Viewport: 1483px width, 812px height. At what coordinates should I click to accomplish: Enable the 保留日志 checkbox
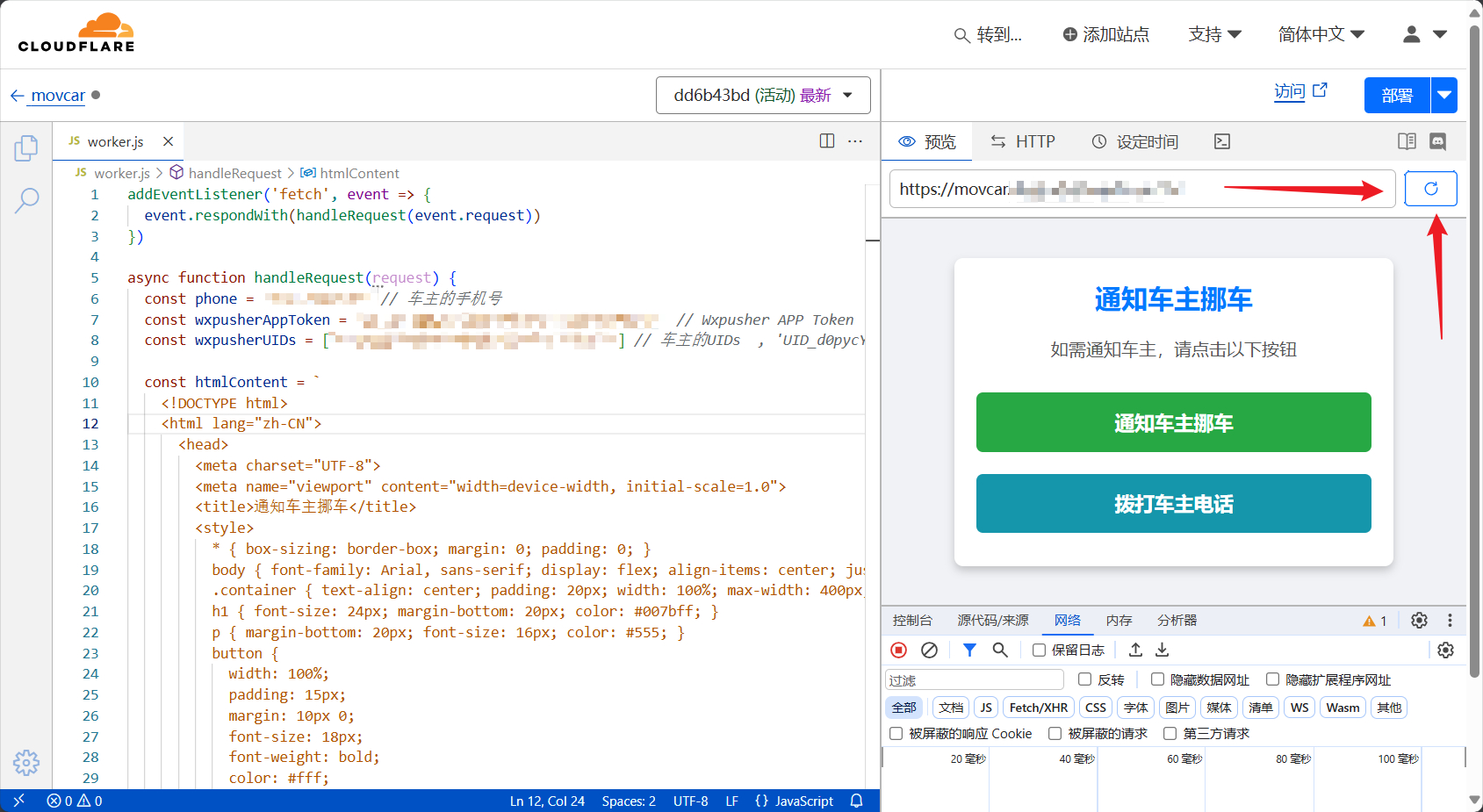click(x=1039, y=650)
